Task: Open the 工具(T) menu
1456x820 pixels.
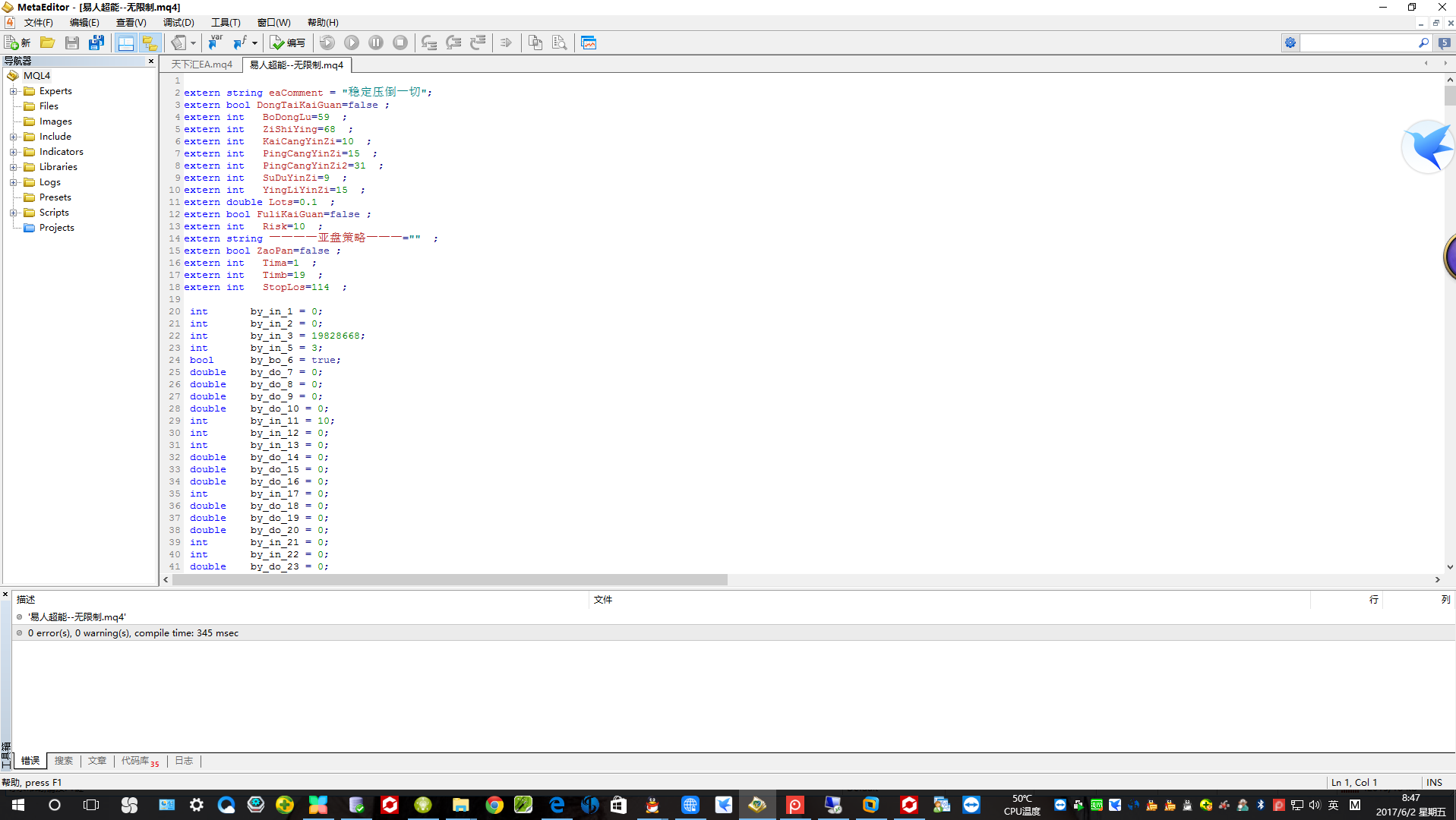Action: pyautogui.click(x=226, y=23)
